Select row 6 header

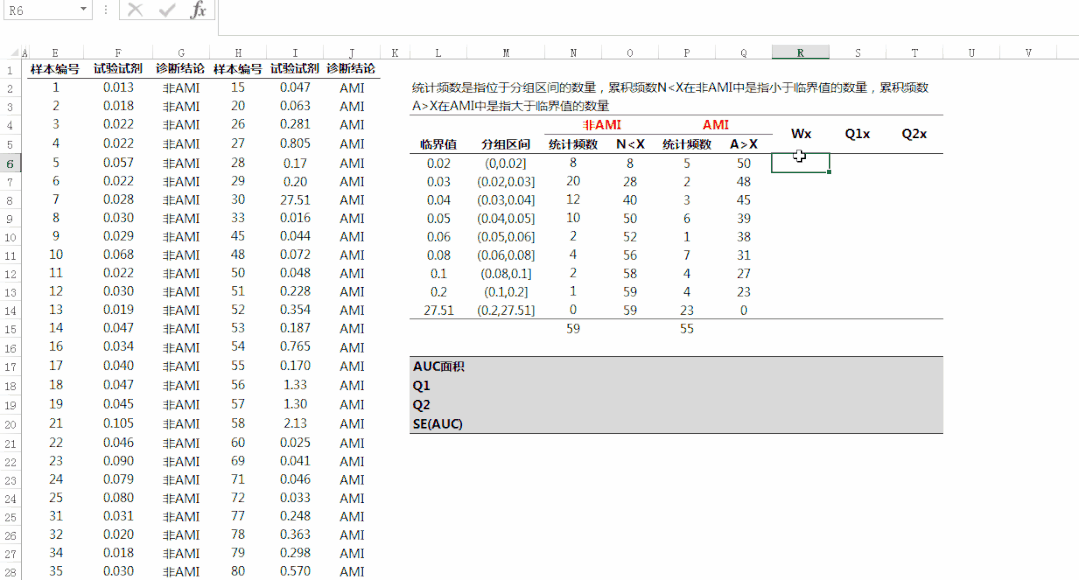point(9,163)
